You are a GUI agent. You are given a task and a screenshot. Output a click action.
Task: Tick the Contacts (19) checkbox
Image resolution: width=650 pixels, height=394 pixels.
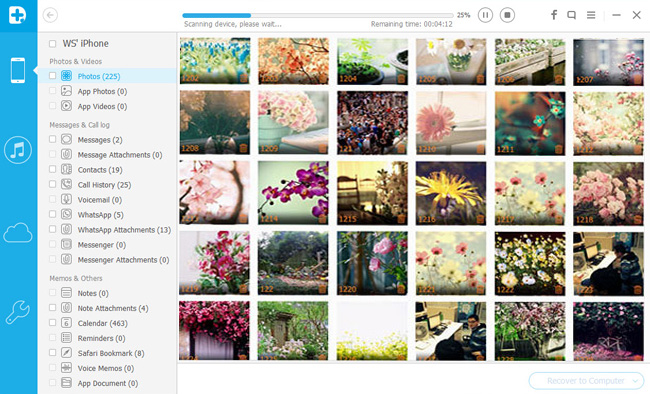point(52,169)
